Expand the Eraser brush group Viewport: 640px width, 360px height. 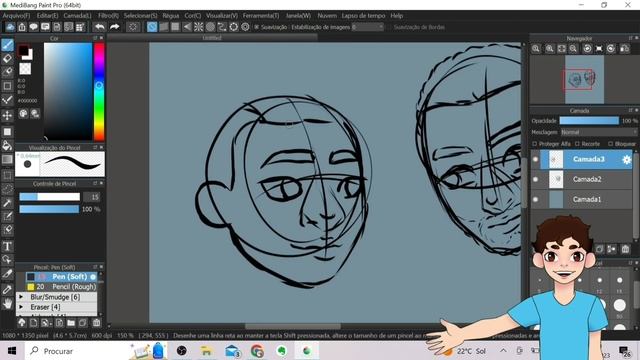(x=21, y=307)
